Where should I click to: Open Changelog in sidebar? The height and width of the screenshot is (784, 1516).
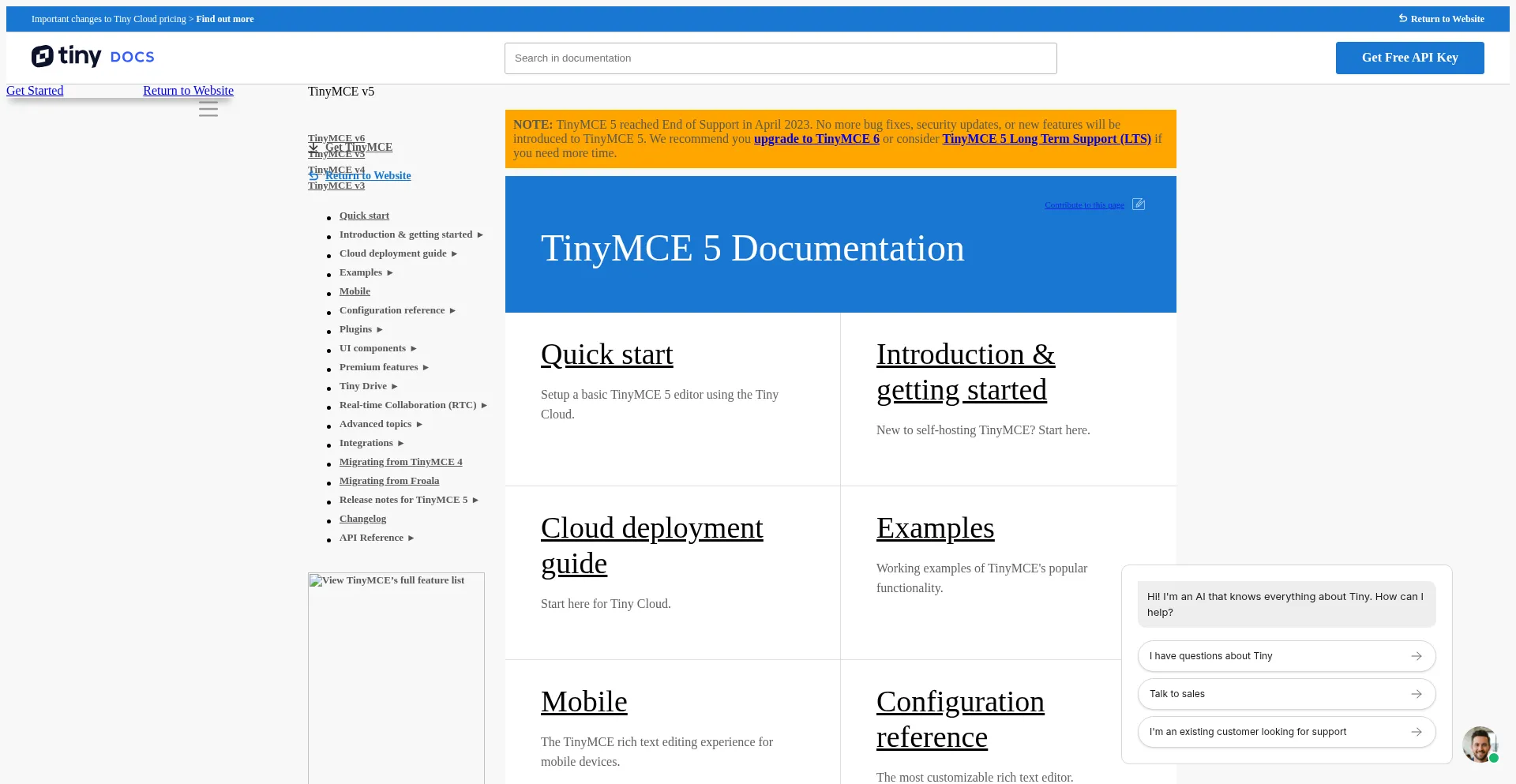click(362, 519)
